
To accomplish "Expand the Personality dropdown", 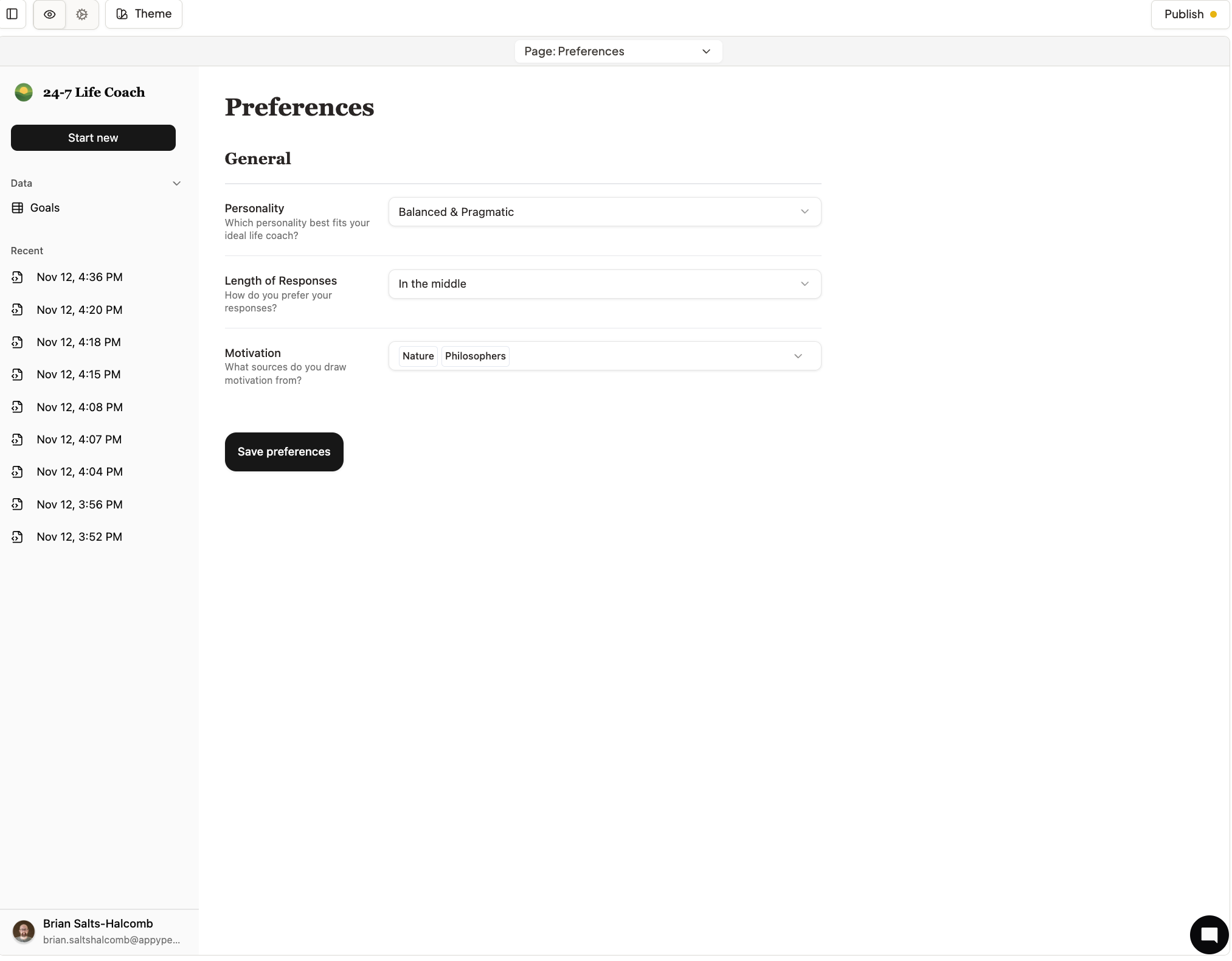I will tap(604, 212).
